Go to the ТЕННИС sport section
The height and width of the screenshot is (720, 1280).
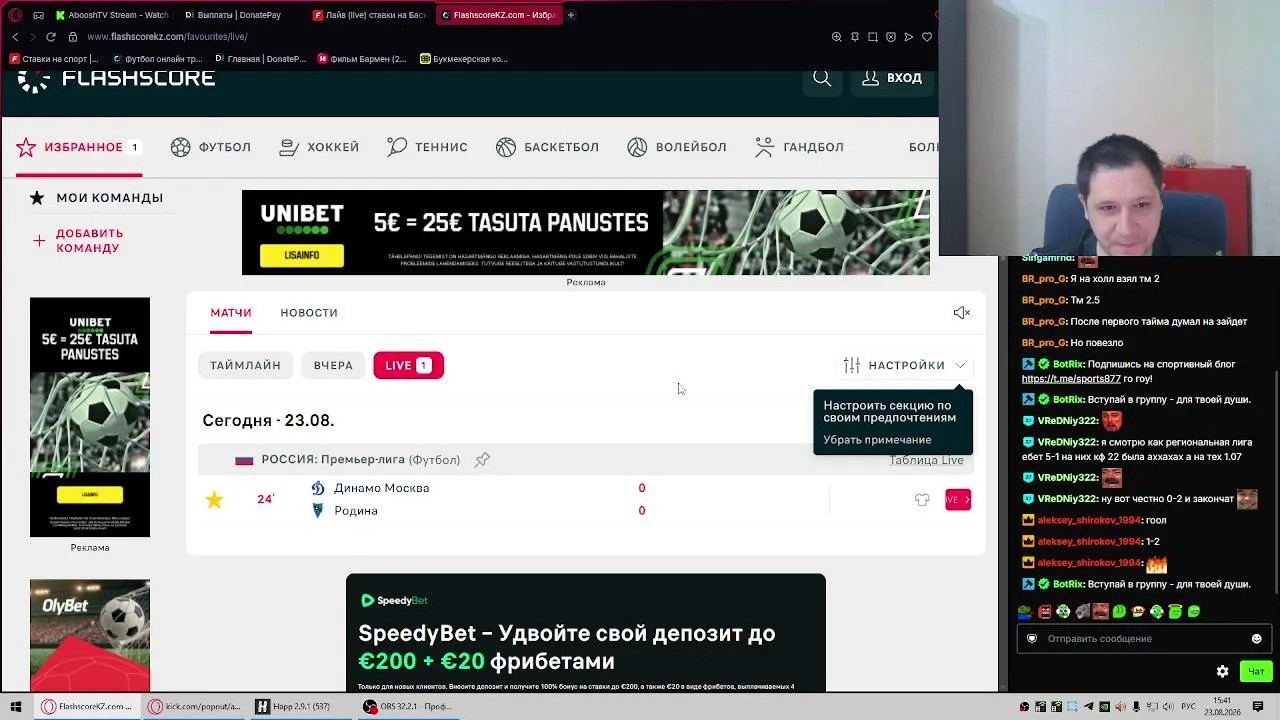427,147
